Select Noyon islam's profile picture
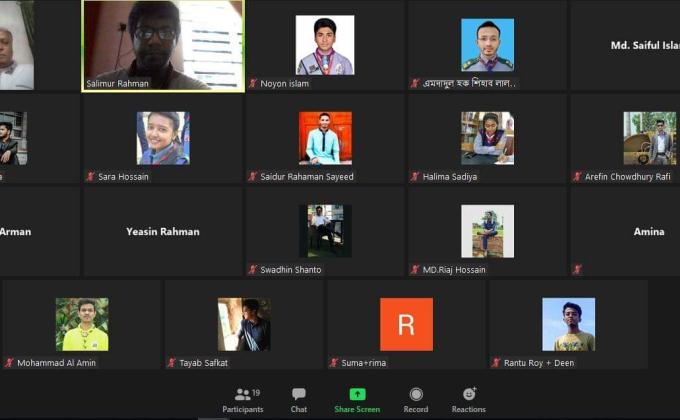 [x=325, y=45]
